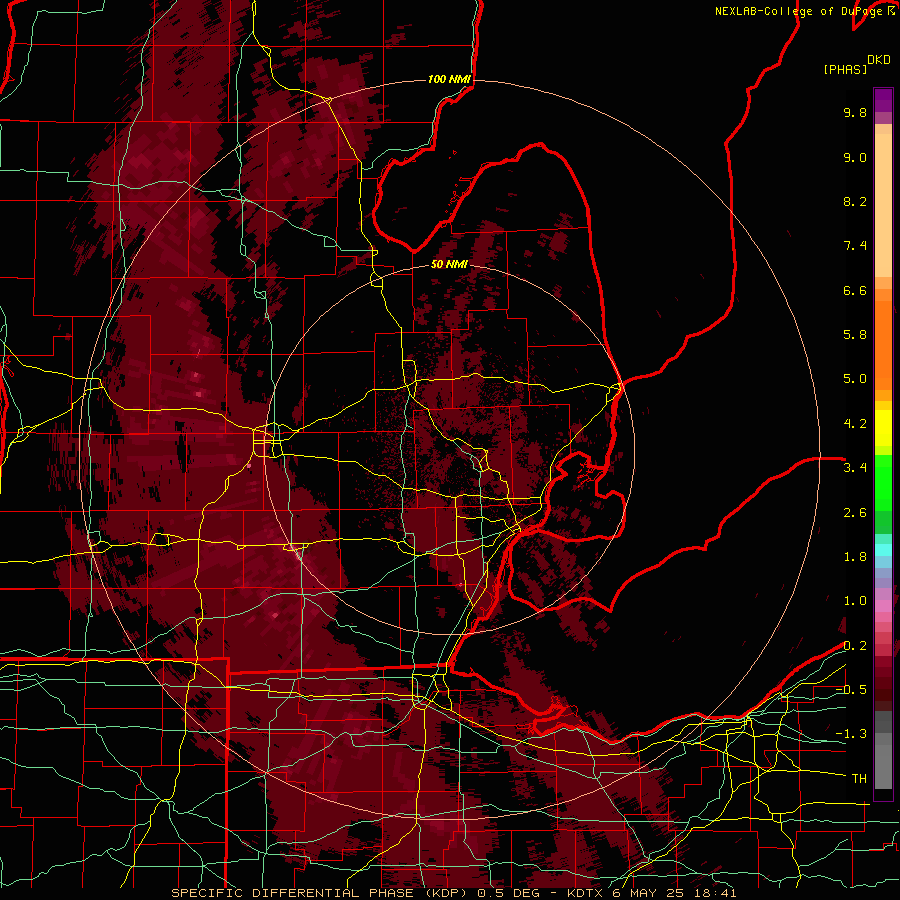Click the "100 NMI" range ring label

449,79
